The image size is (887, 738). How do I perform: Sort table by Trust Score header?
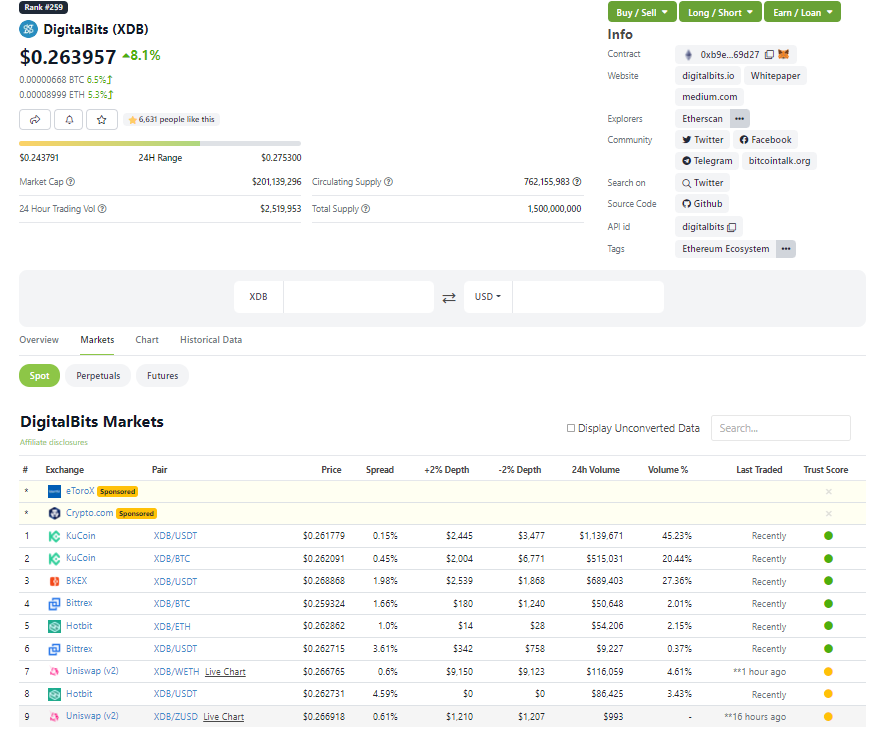click(825, 470)
